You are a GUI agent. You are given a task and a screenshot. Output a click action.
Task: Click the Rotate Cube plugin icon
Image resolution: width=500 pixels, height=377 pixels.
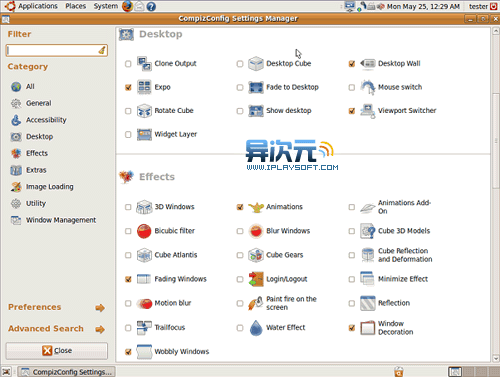[x=144, y=111]
